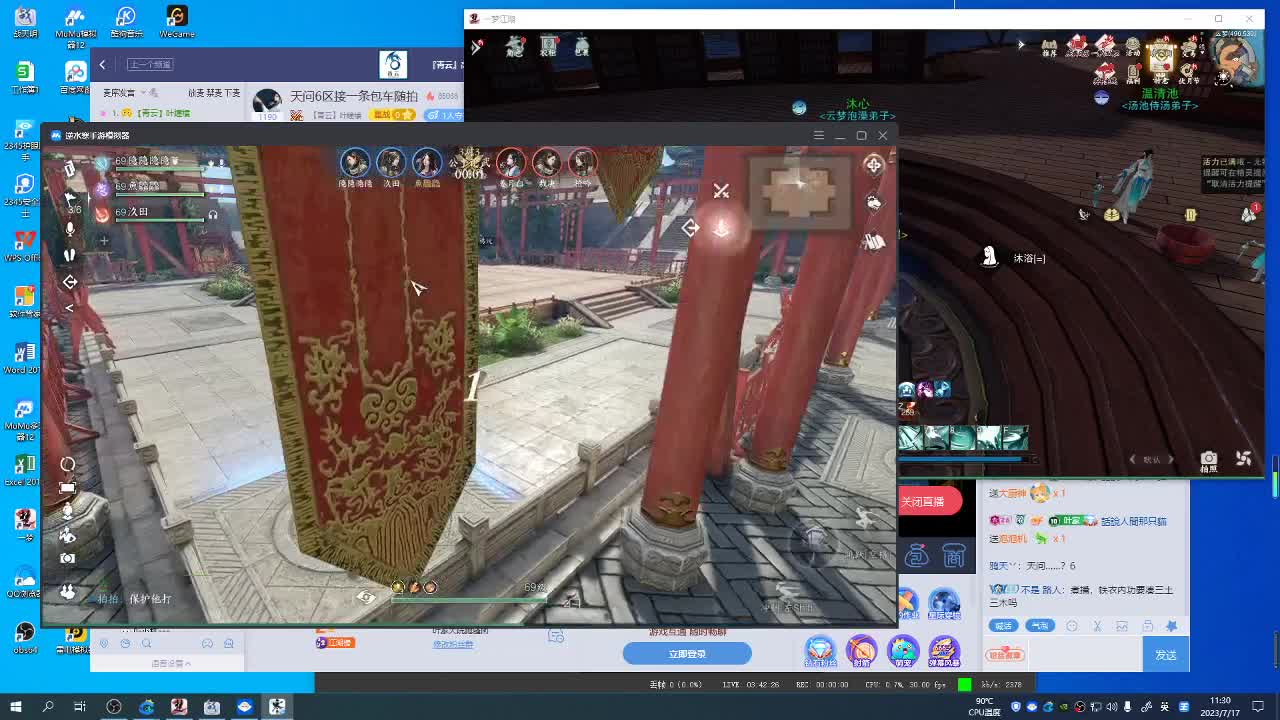Select the 久田 team portrait at top

(391, 165)
